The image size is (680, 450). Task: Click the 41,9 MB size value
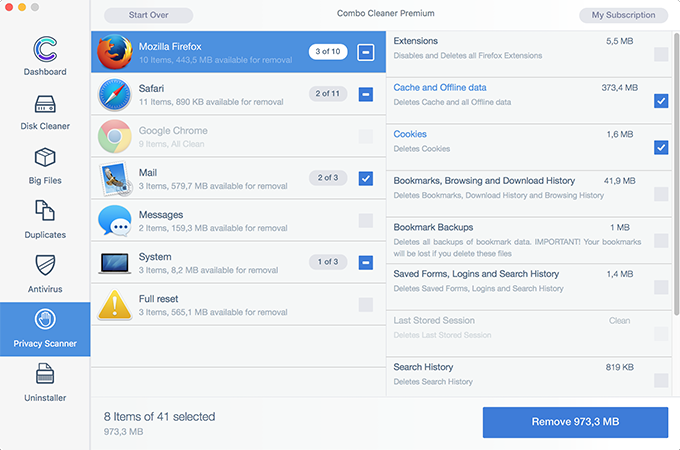tap(619, 181)
